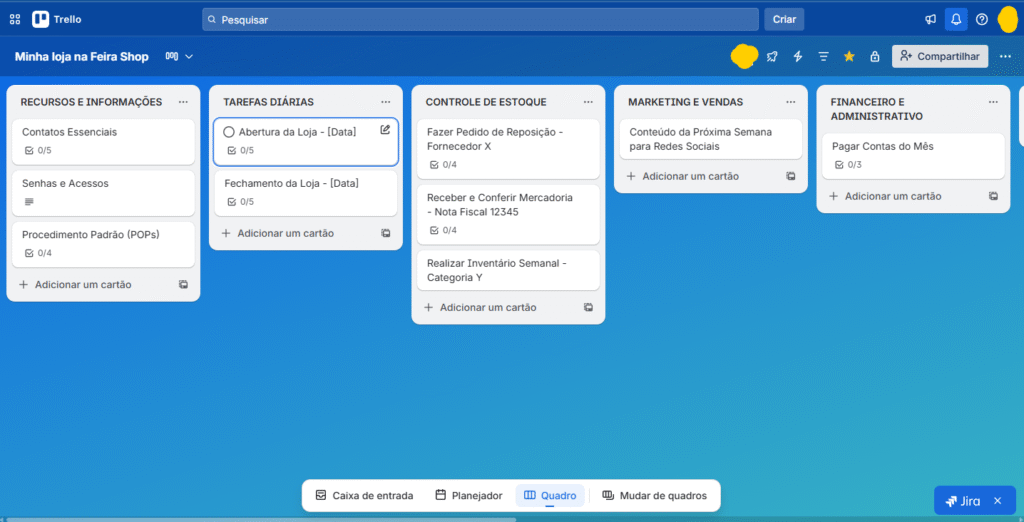1024x522 pixels.
Task: Open the board visibility lock icon
Action: tap(874, 57)
